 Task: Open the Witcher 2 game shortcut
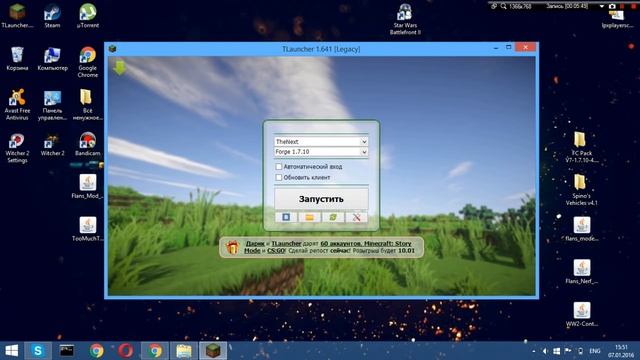pyautogui.click(x=52, y=145)
